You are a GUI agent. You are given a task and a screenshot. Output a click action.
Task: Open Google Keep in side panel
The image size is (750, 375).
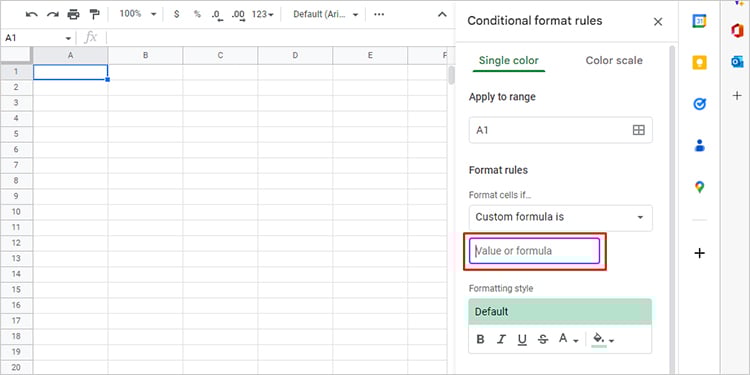tap(699, 63)
